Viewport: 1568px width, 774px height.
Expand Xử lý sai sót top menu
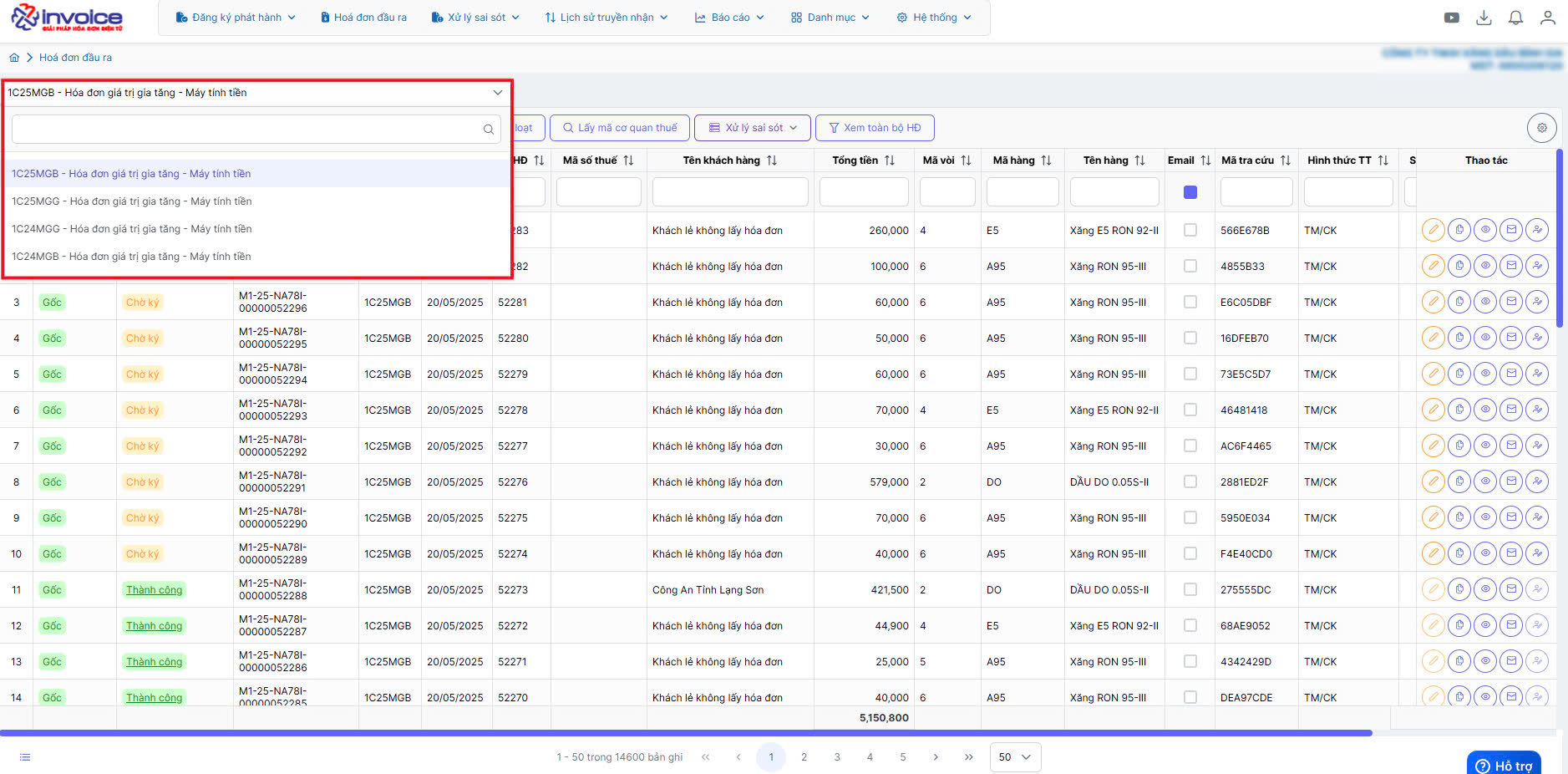[x=475, y=18]
